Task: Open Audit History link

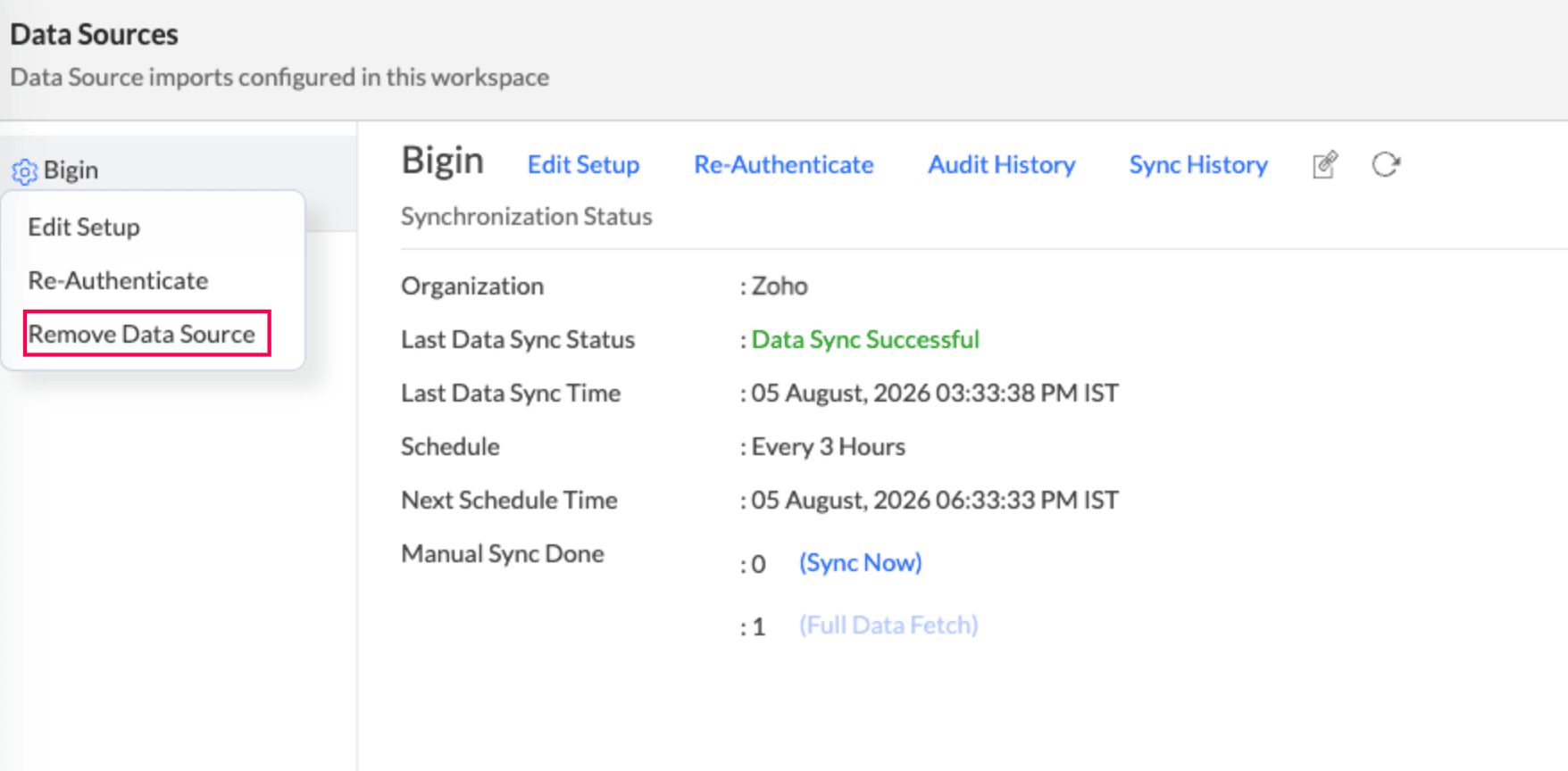Action: (x=1002, y=164)
